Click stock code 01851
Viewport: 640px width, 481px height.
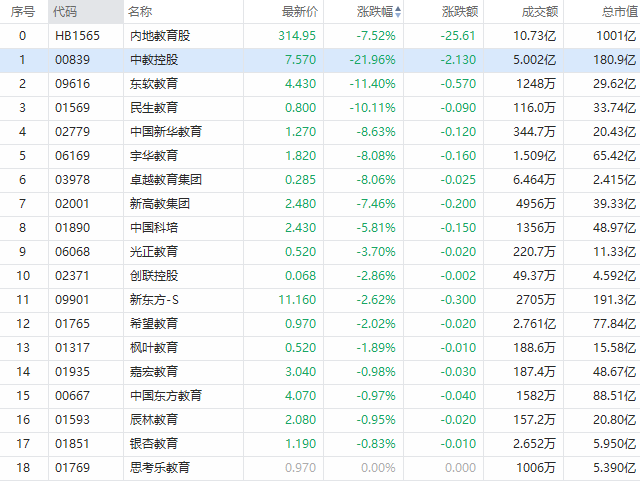72,444
